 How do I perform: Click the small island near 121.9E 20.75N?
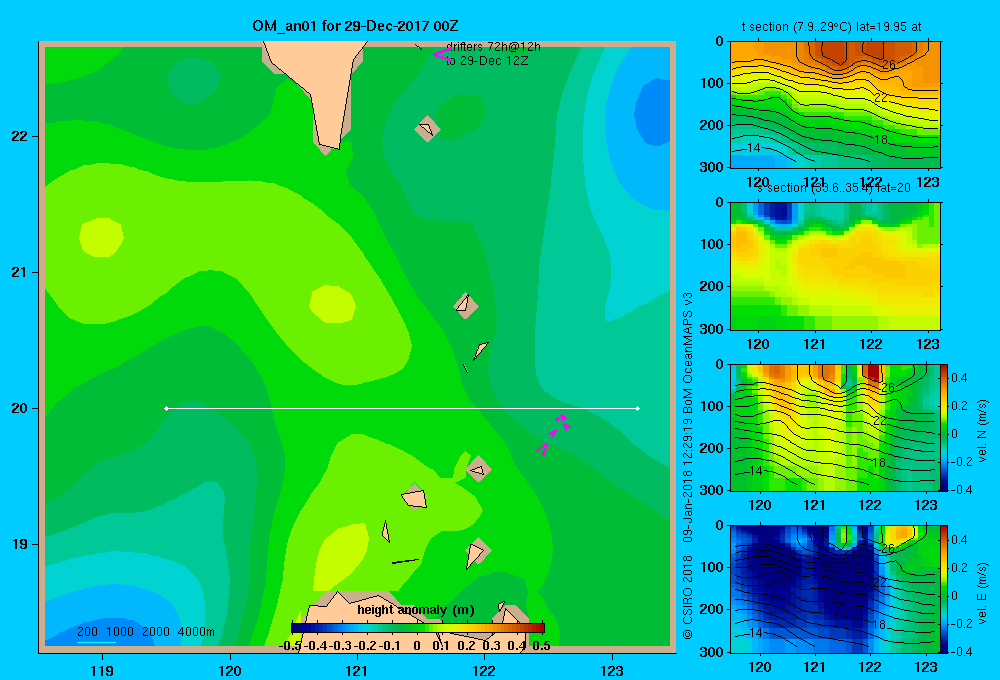tap(466, 305)
